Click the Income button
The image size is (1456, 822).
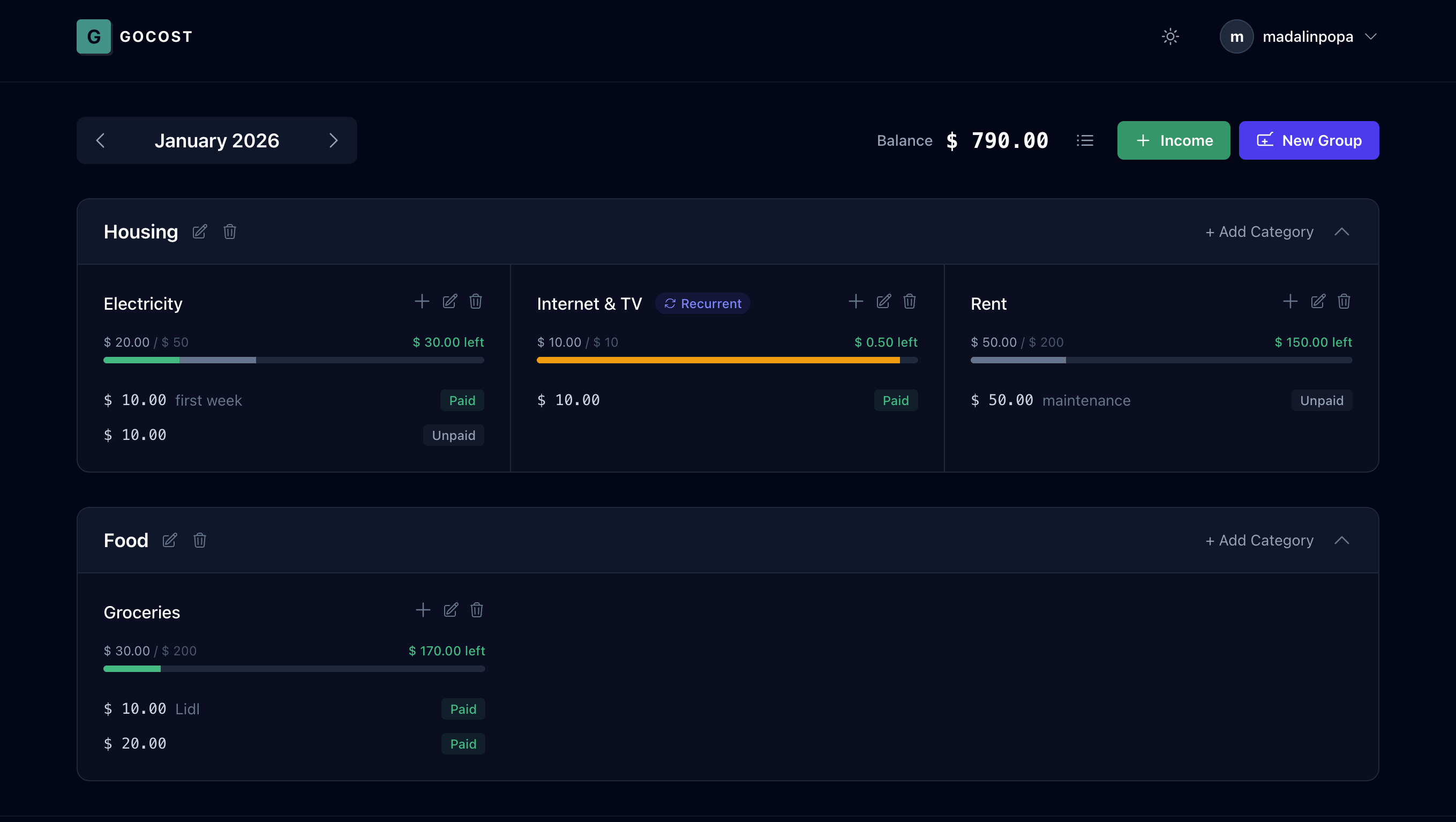coord(1173,140)
